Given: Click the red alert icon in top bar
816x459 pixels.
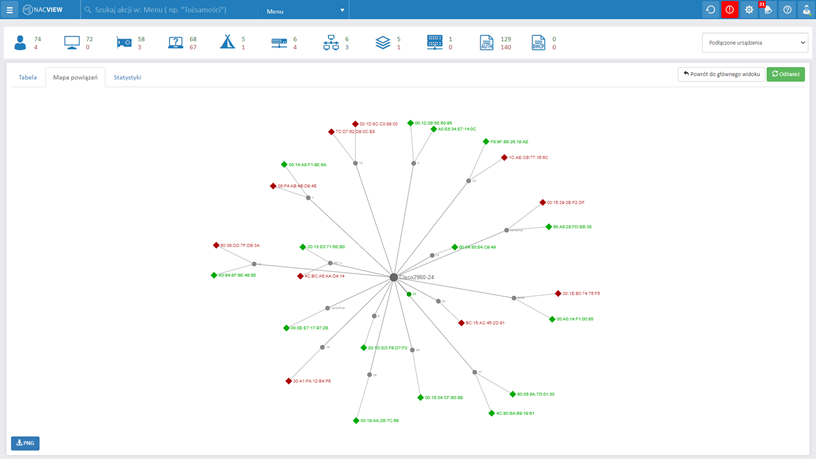Looking at the screenshot, I should click(x=730, y=10).
